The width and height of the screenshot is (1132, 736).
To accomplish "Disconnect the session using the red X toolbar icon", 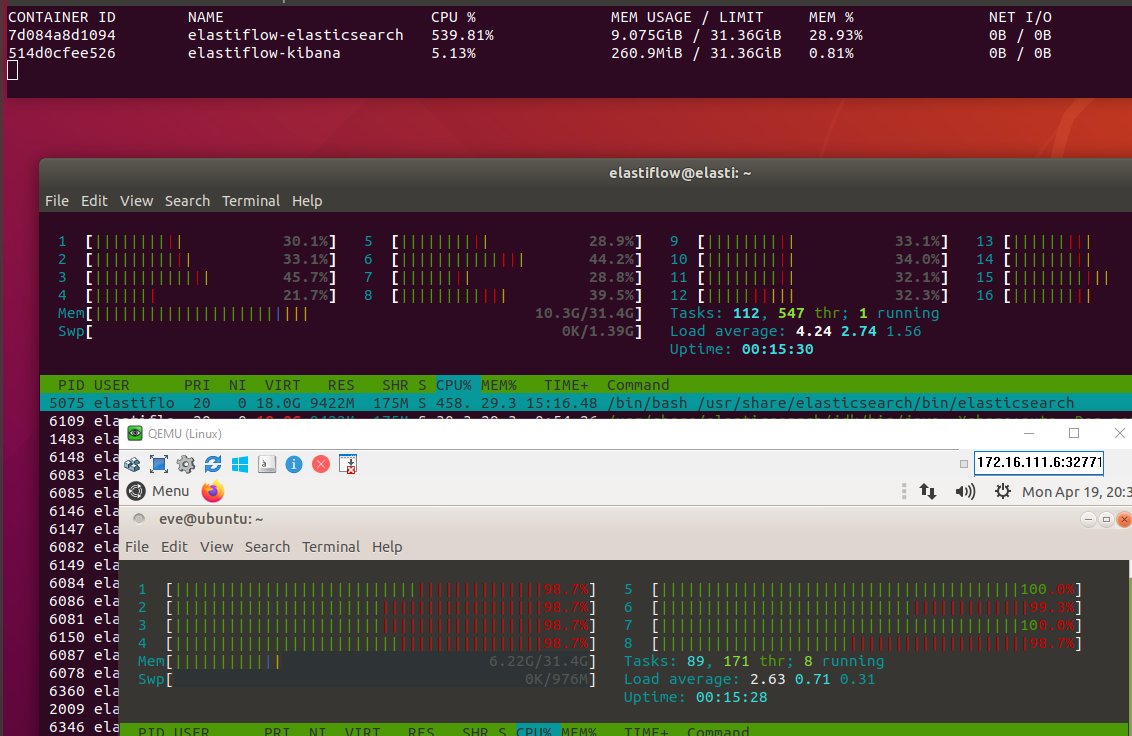I will 319,464.
